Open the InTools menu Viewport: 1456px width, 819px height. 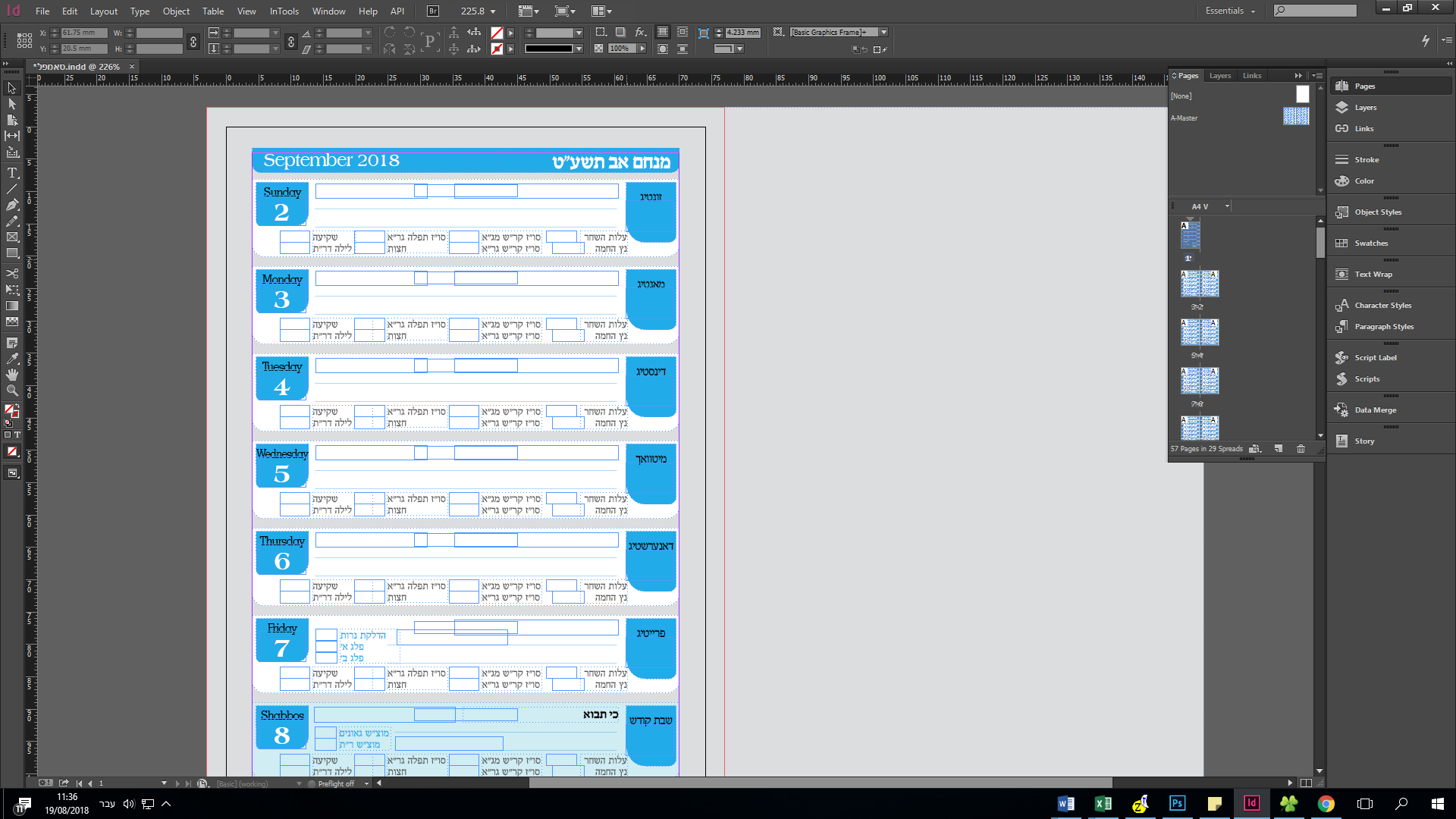(284, 11)
